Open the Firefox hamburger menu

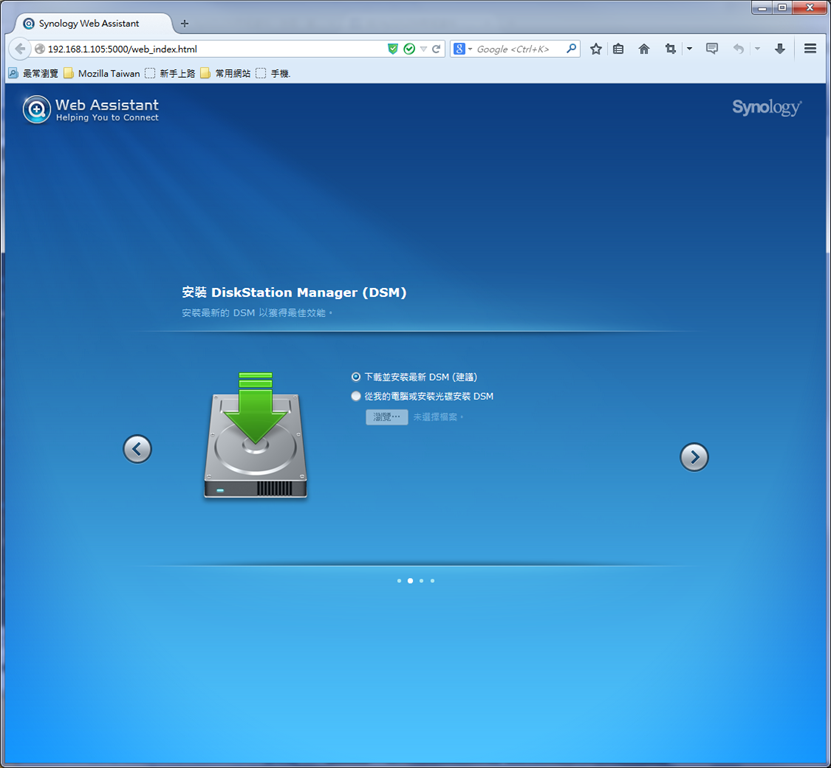[x=810, y=49]
